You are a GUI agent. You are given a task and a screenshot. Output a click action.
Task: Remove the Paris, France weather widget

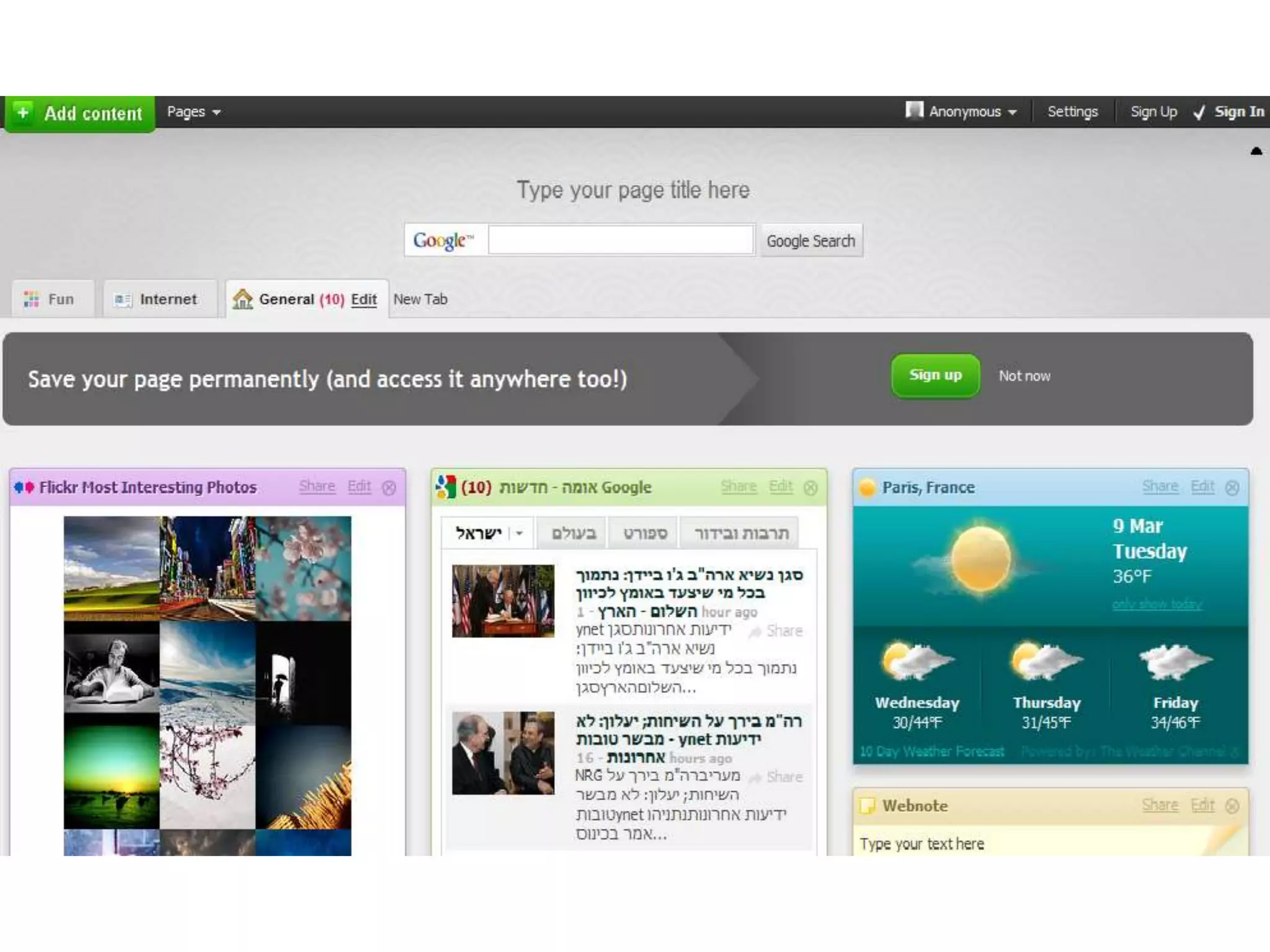[x=1232, y=488]
